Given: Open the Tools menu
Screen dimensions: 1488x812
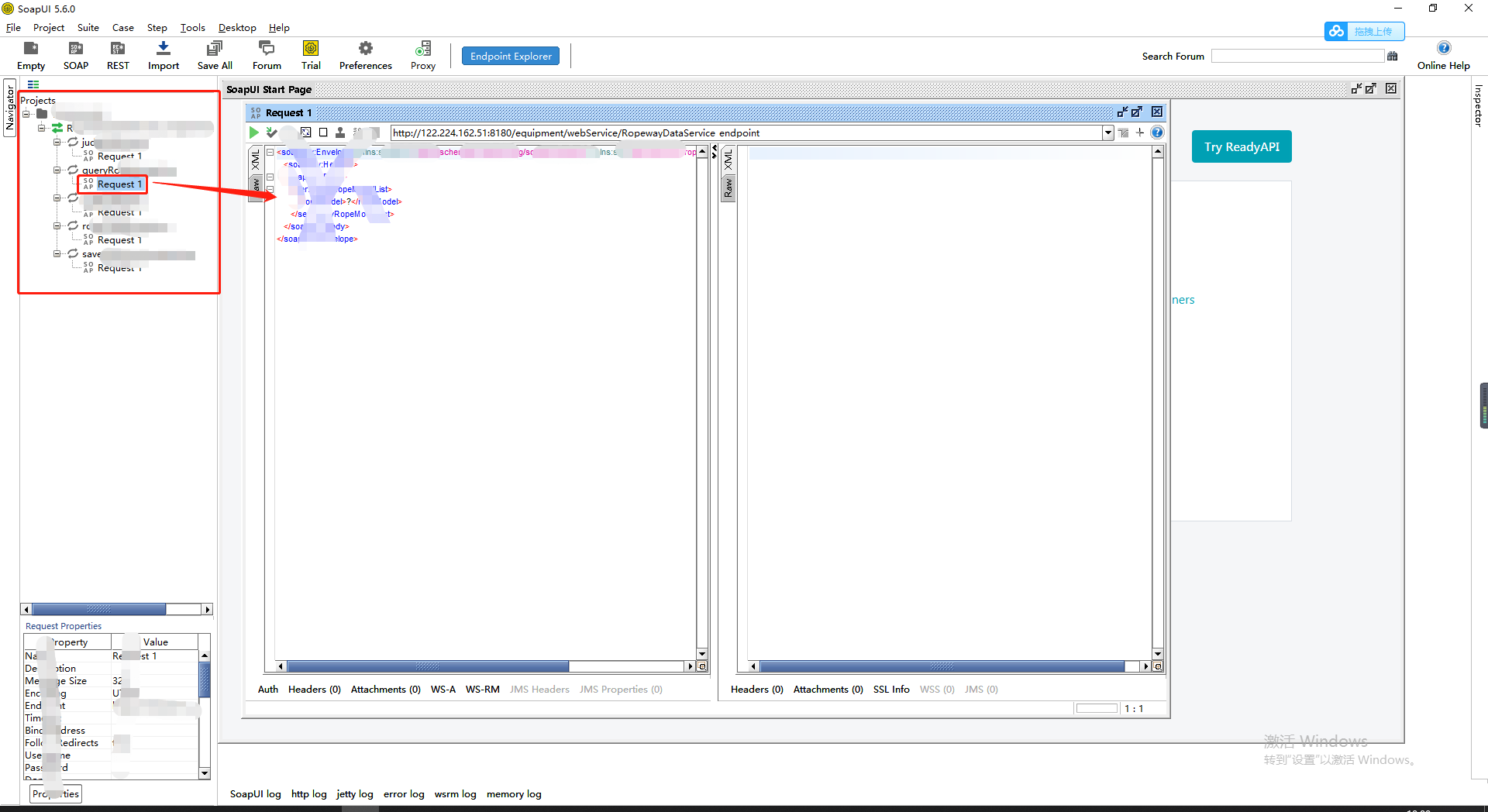Looking at the screenshot, I should (193, 28).
